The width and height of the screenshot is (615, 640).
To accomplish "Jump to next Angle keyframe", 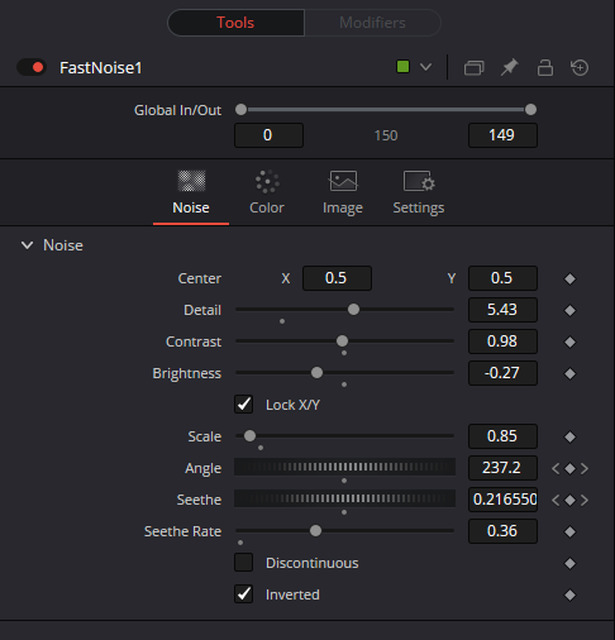I will pyautogui.click(x=584, y=468).
